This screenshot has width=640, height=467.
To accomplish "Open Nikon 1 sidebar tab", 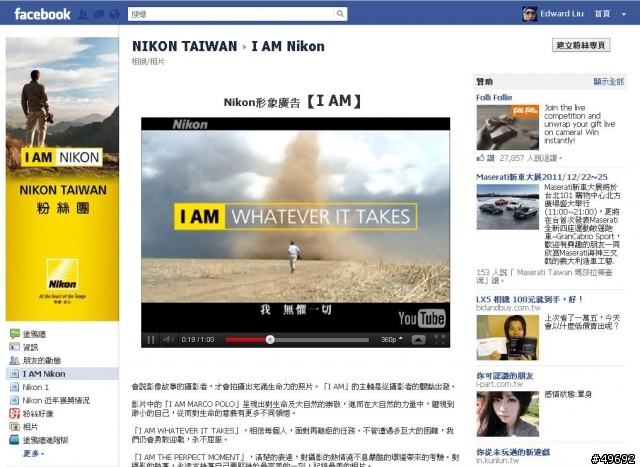I will click(36, 387).
